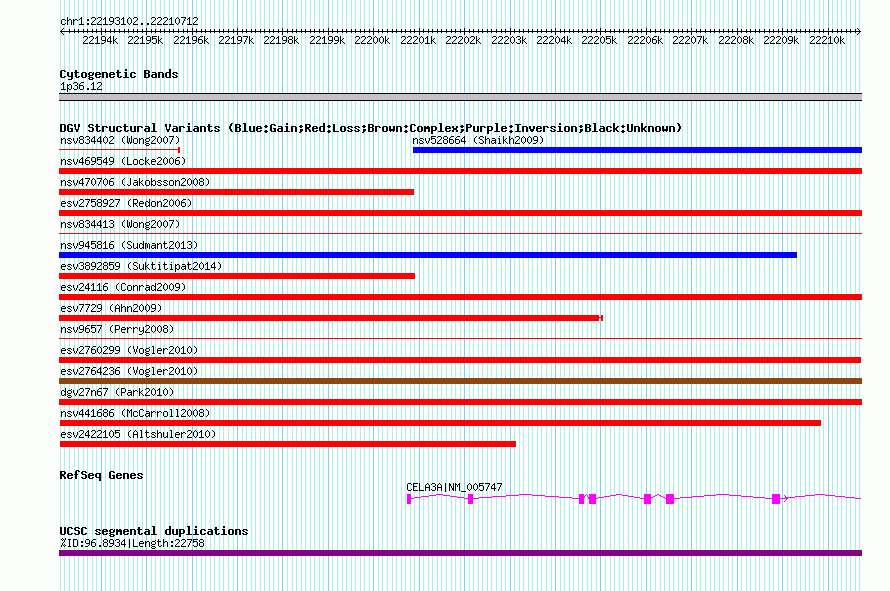The width and height of the screenshot is (890, 591).
Task: Click the nsv470706 (Jakobsson2008) label
Action: (x=135, y=182)
